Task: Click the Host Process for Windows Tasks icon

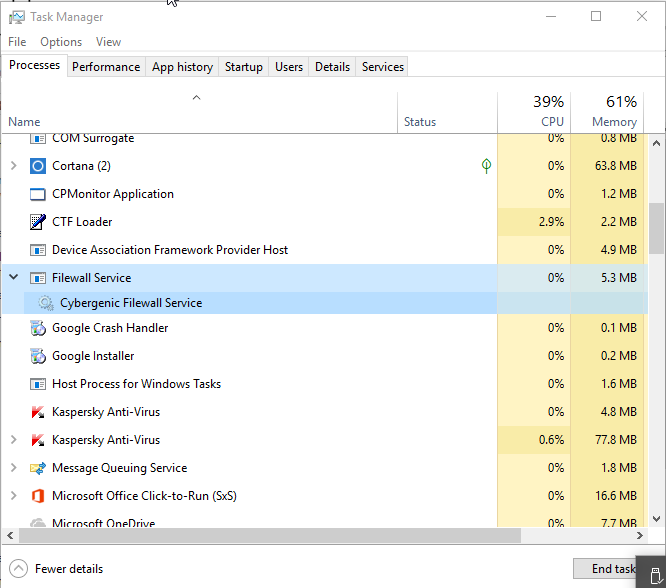Action: (x=37, y=384)
